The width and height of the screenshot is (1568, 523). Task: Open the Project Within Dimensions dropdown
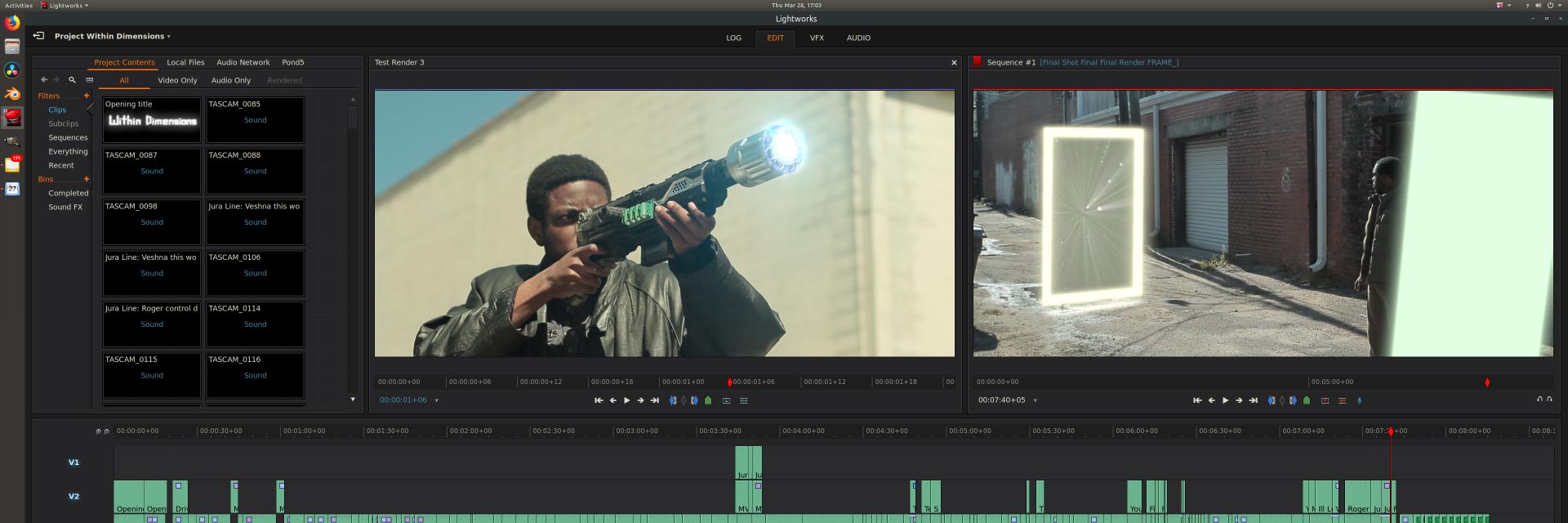click(x=112, y=36)
